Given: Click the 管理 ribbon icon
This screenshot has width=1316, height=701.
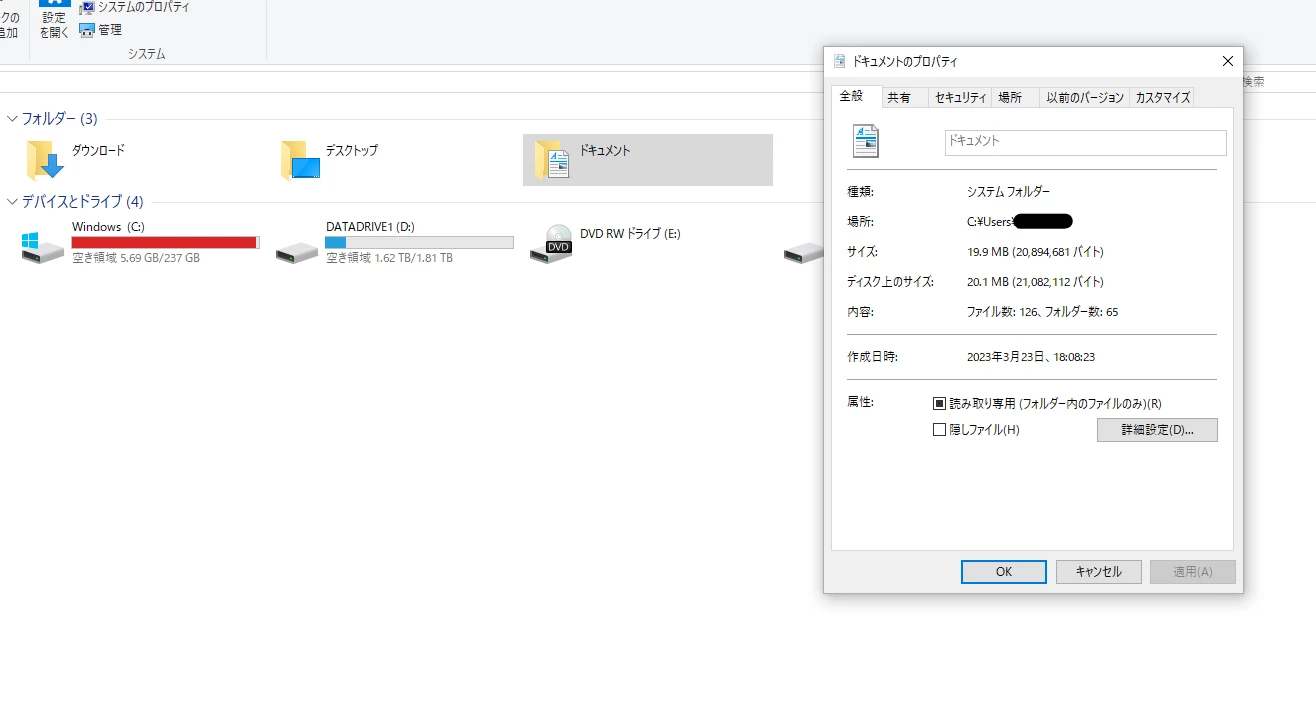Looking at the screenshot, I should click(x=87, y=30).
